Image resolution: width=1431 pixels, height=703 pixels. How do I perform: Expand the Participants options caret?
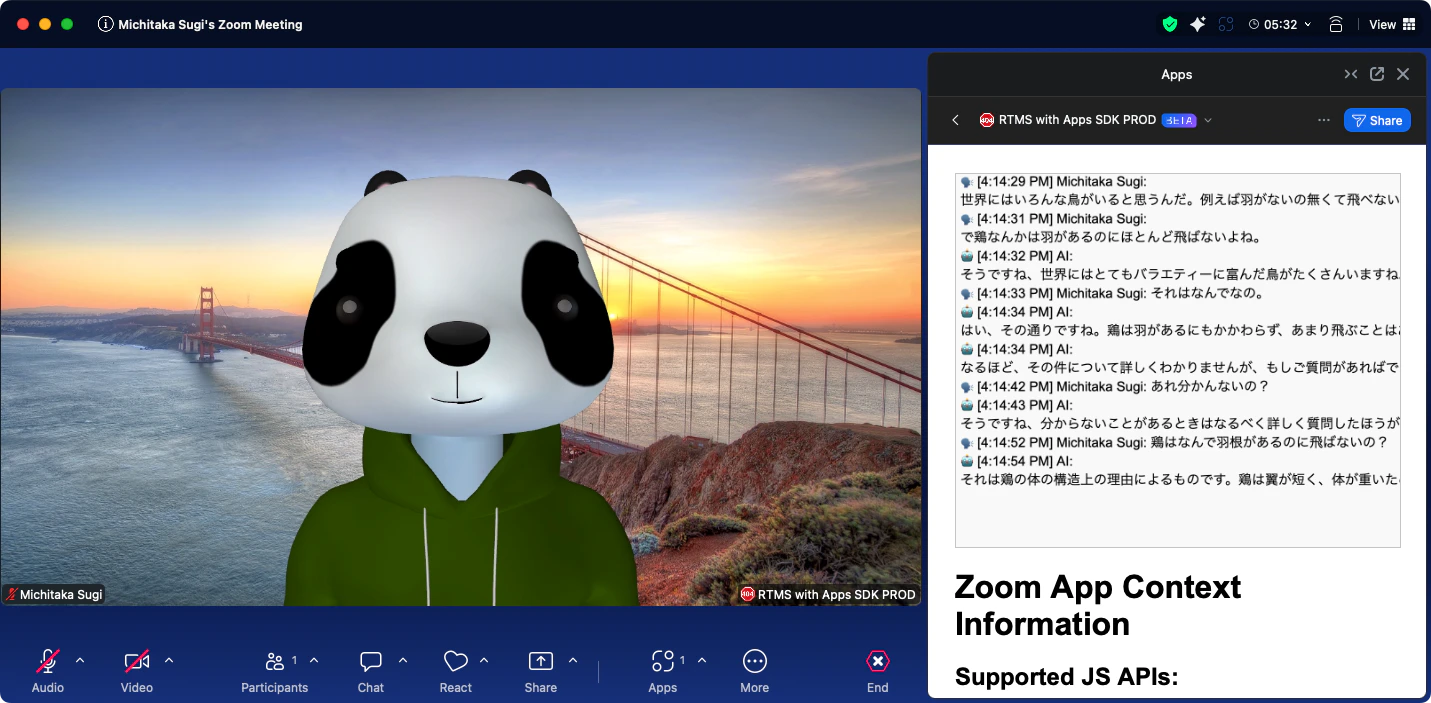tap(314, 660)
